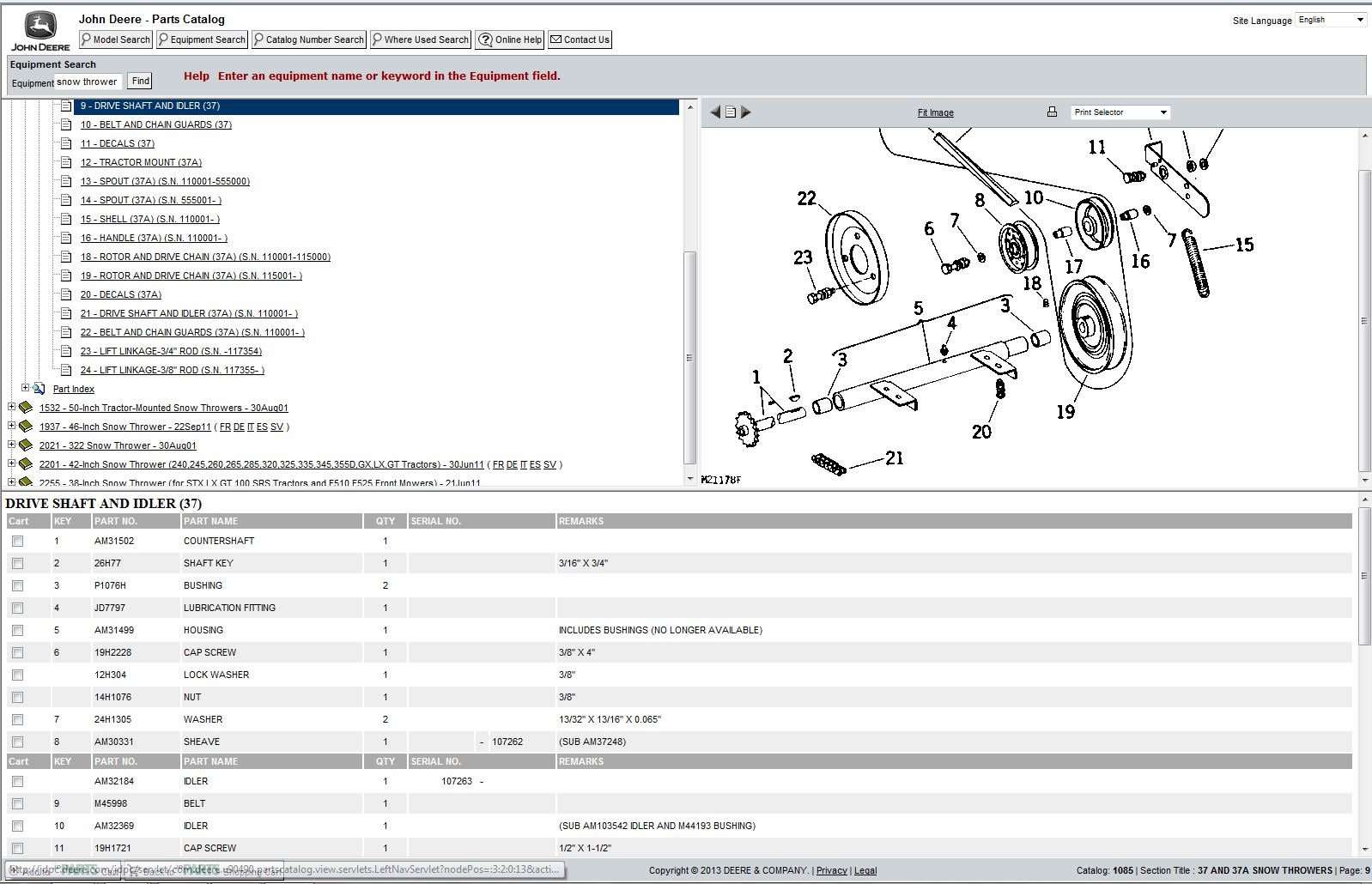Image resolution: width=1372 pixels, height=884 pixels.
Task: Expand 1532 - 50-Inch Tractor-Mounted Snow Throwers
Action: 11,407
